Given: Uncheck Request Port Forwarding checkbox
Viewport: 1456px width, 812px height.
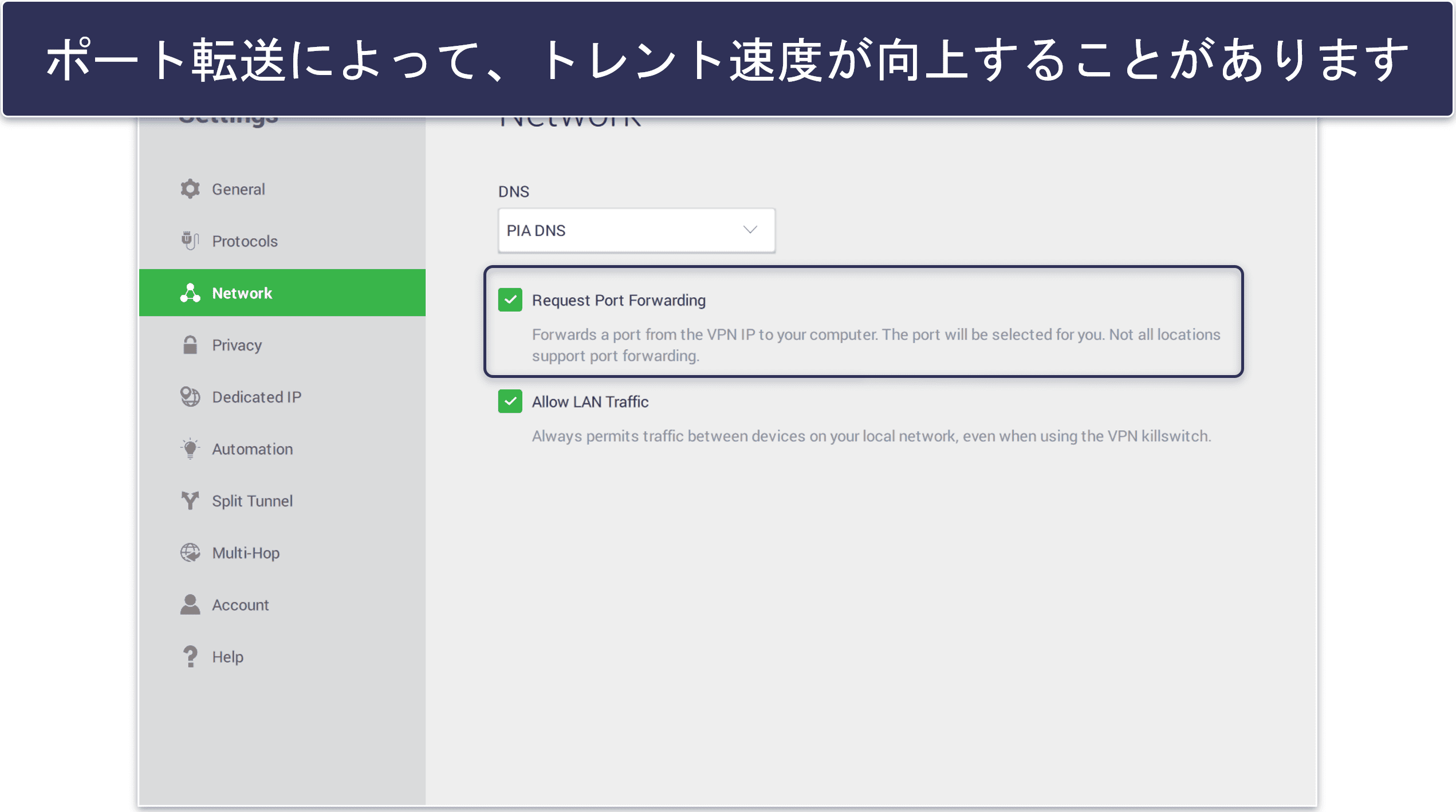Looking at the screenshot, I should pos(510,300).
